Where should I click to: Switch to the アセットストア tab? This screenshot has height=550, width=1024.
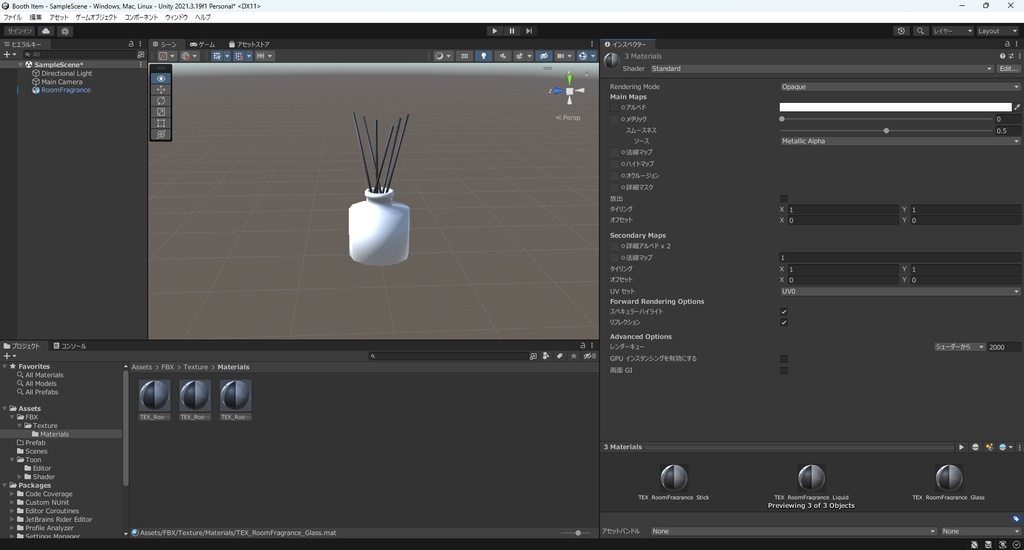click(x=249, y=44)
